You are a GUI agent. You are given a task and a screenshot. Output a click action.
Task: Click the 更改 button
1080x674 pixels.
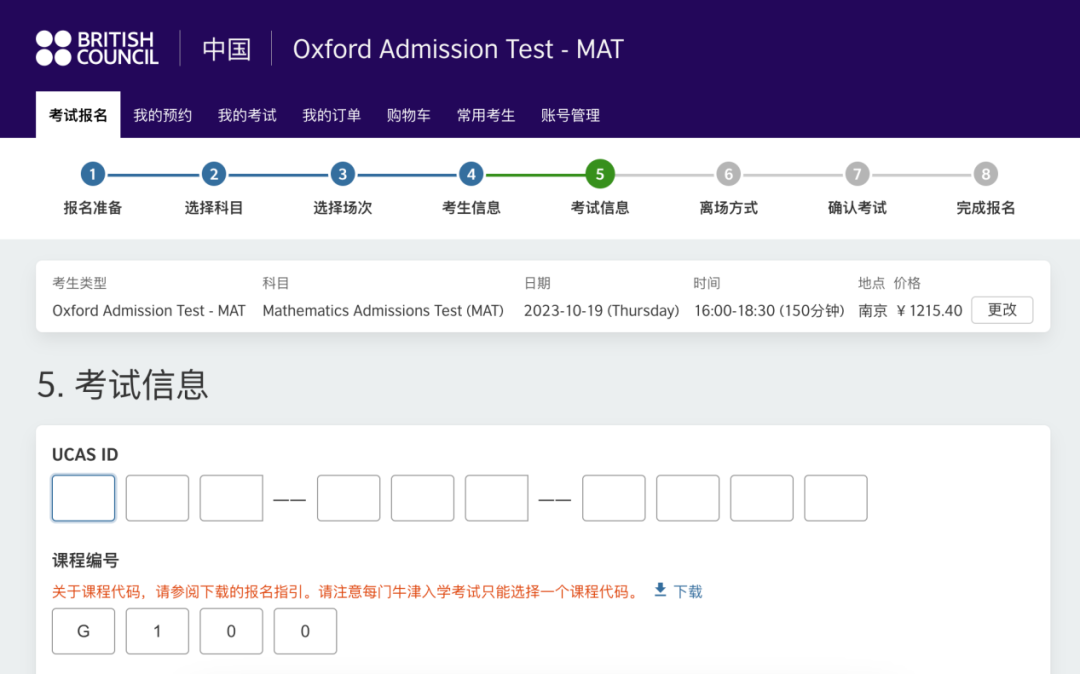tap(1002, 310)
